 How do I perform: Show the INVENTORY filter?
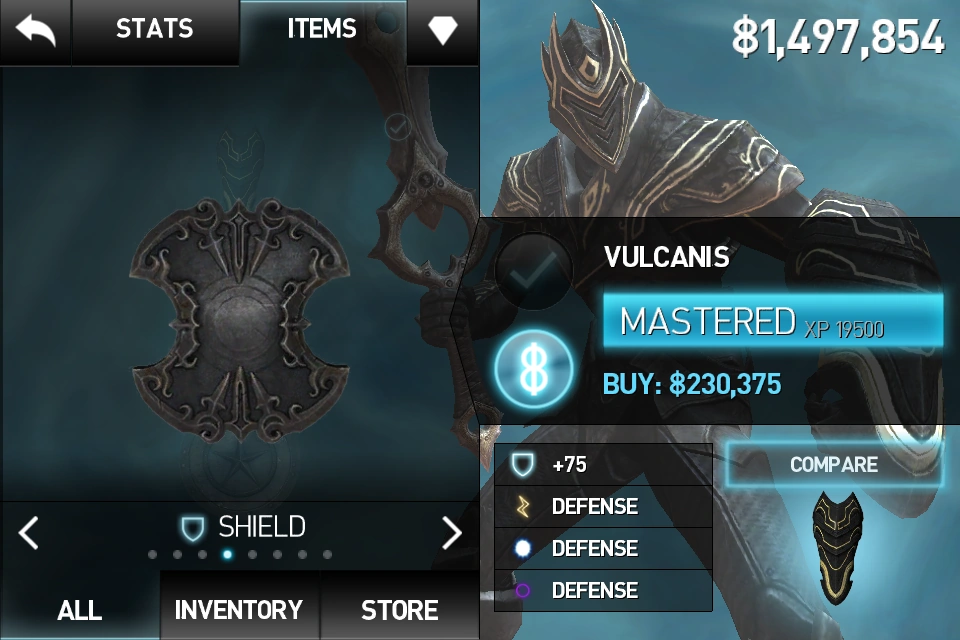pos(239,610)
